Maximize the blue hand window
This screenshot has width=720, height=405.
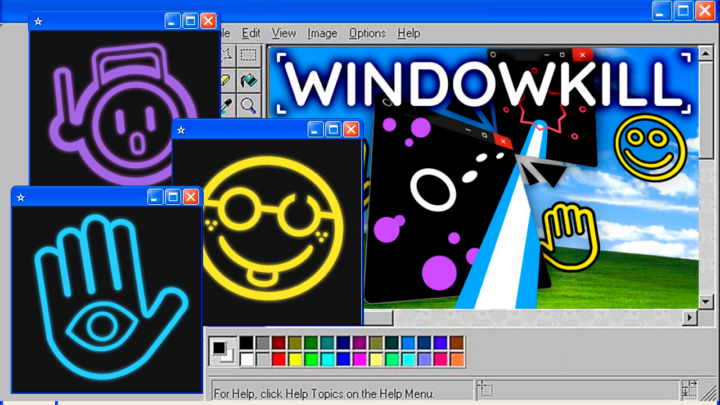172,198
